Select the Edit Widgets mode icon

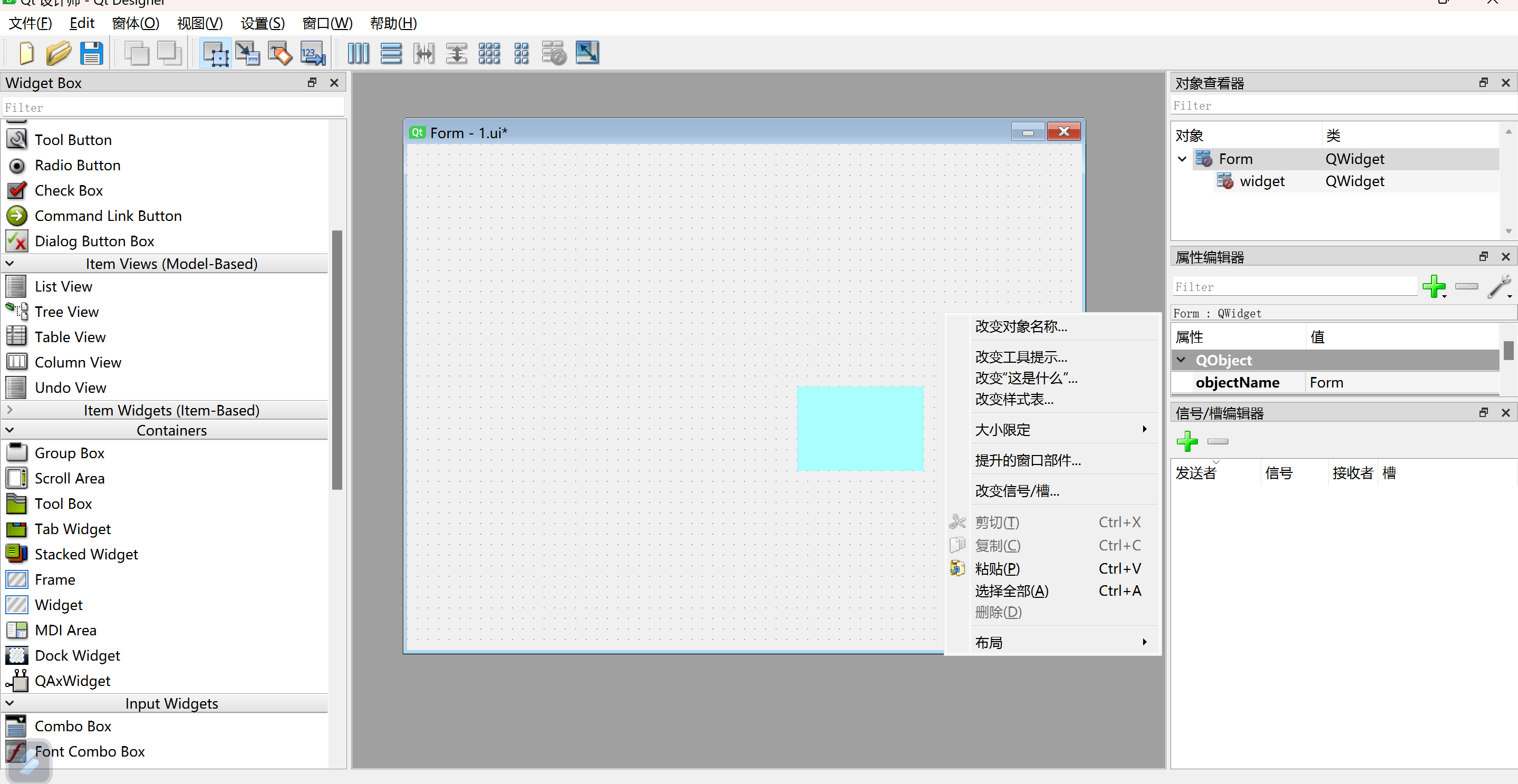(216, 54)
